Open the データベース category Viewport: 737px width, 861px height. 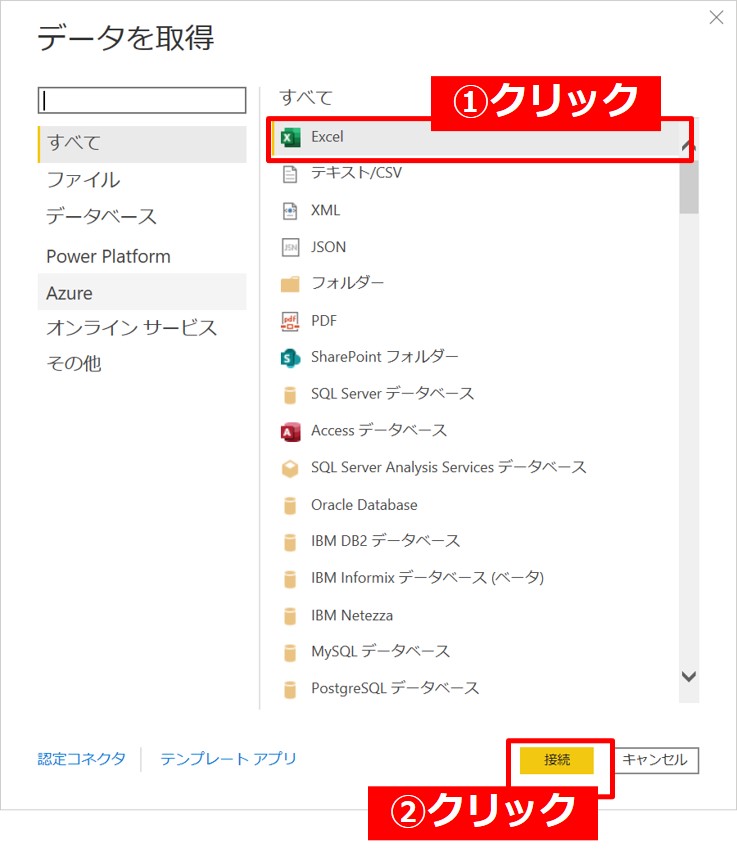(x=101, y=217)
